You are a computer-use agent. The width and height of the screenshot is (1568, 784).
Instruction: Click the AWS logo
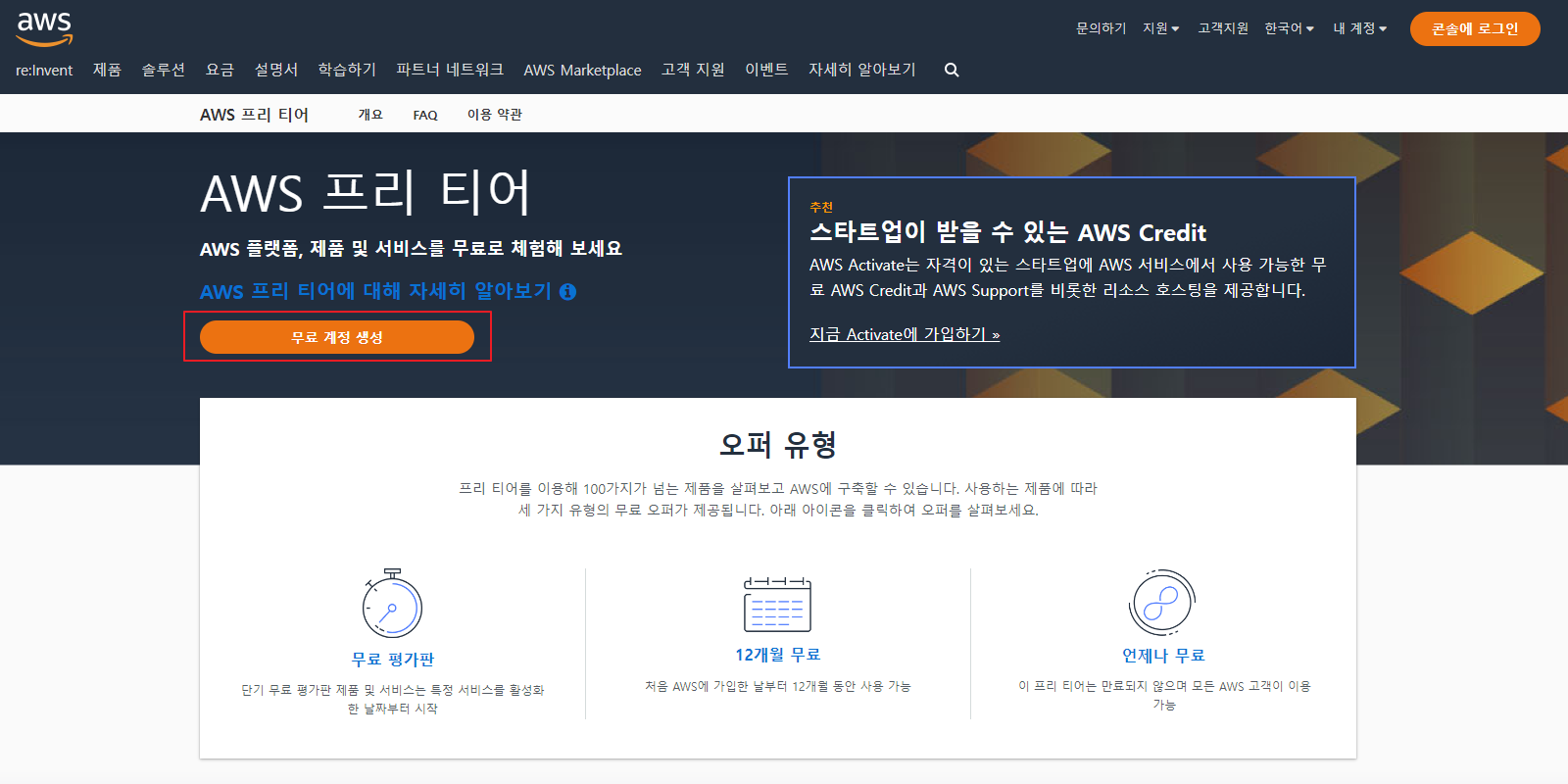click(x=45, y=28)
